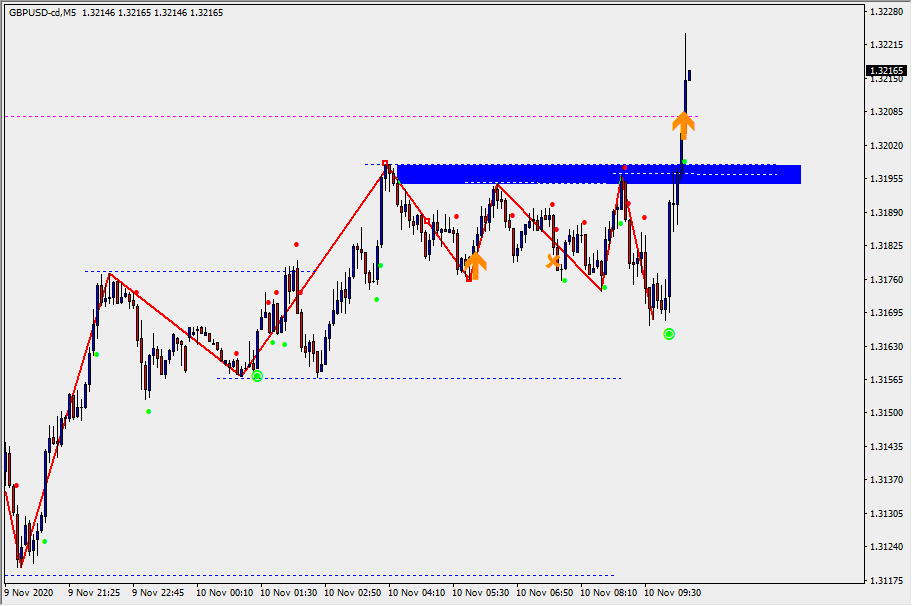912x606 pixels.
Task: Click the red square marker beside the lower orange arrow
Action: 469,279
